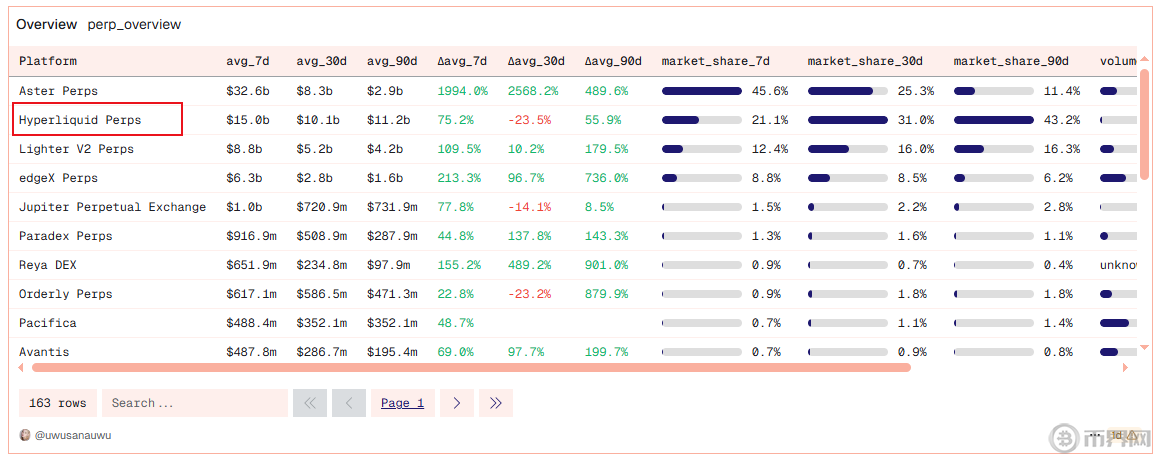This screenshot has width=1162, height=466.
Task: Sort by the avg_90d column header
Action: click(392, 61)
